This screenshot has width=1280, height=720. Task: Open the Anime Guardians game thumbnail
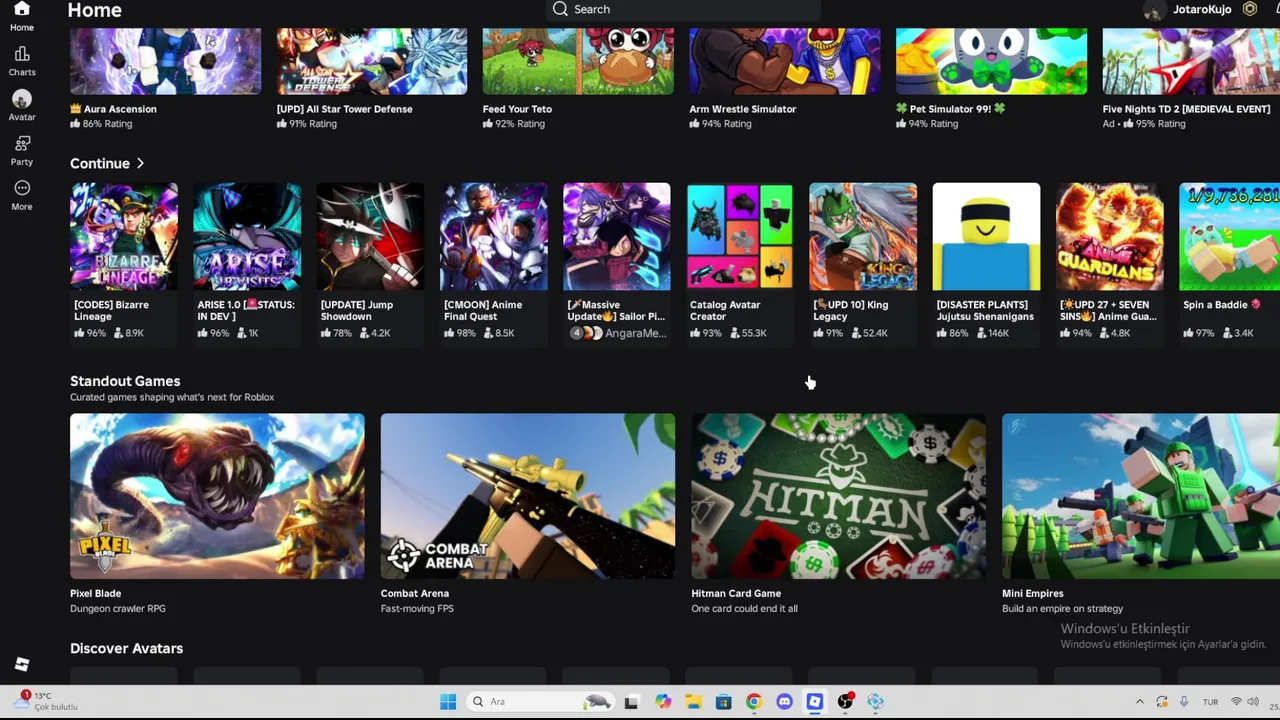coord(1110,236)
